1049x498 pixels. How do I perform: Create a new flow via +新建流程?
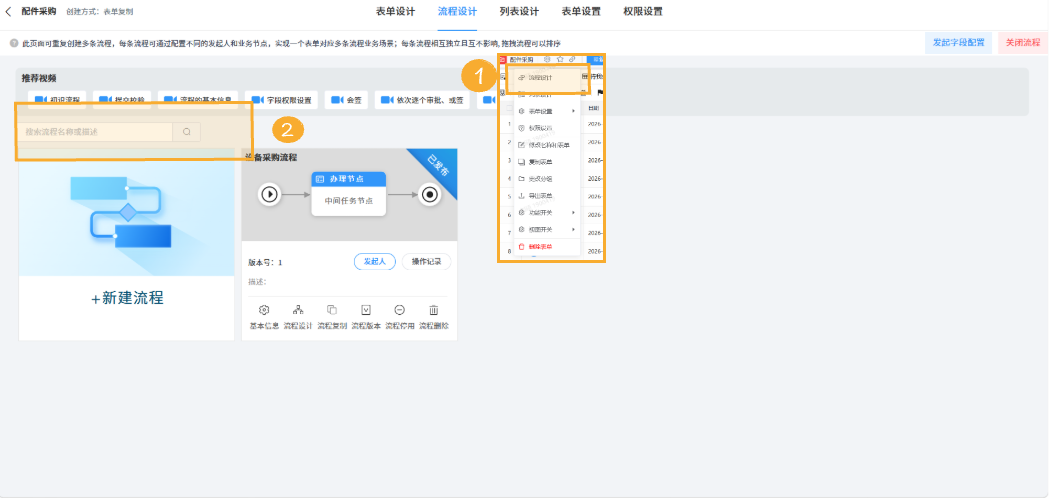(127, 298)
